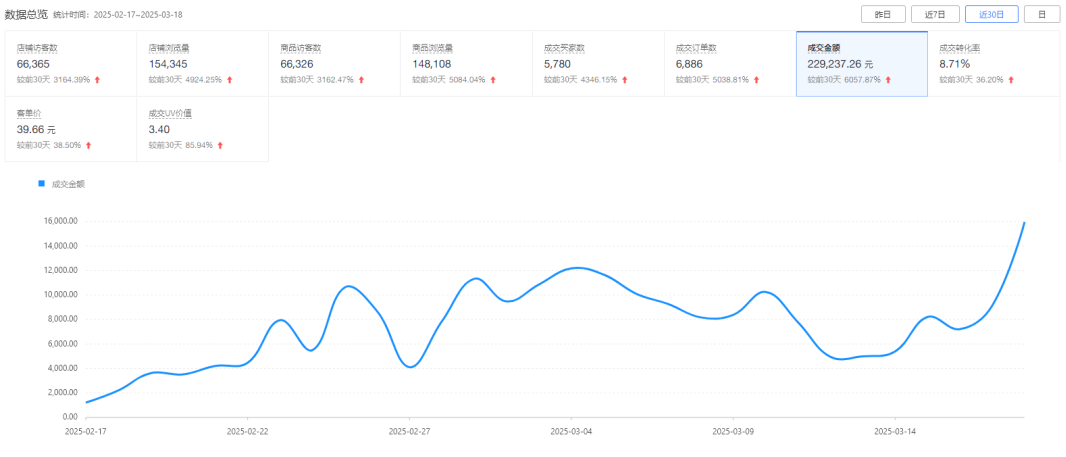The height and width of the screenshot is (457, 1066).
Task: Select the 昨日 time range button
Action: pyautogui.click(x=882, y=14)
